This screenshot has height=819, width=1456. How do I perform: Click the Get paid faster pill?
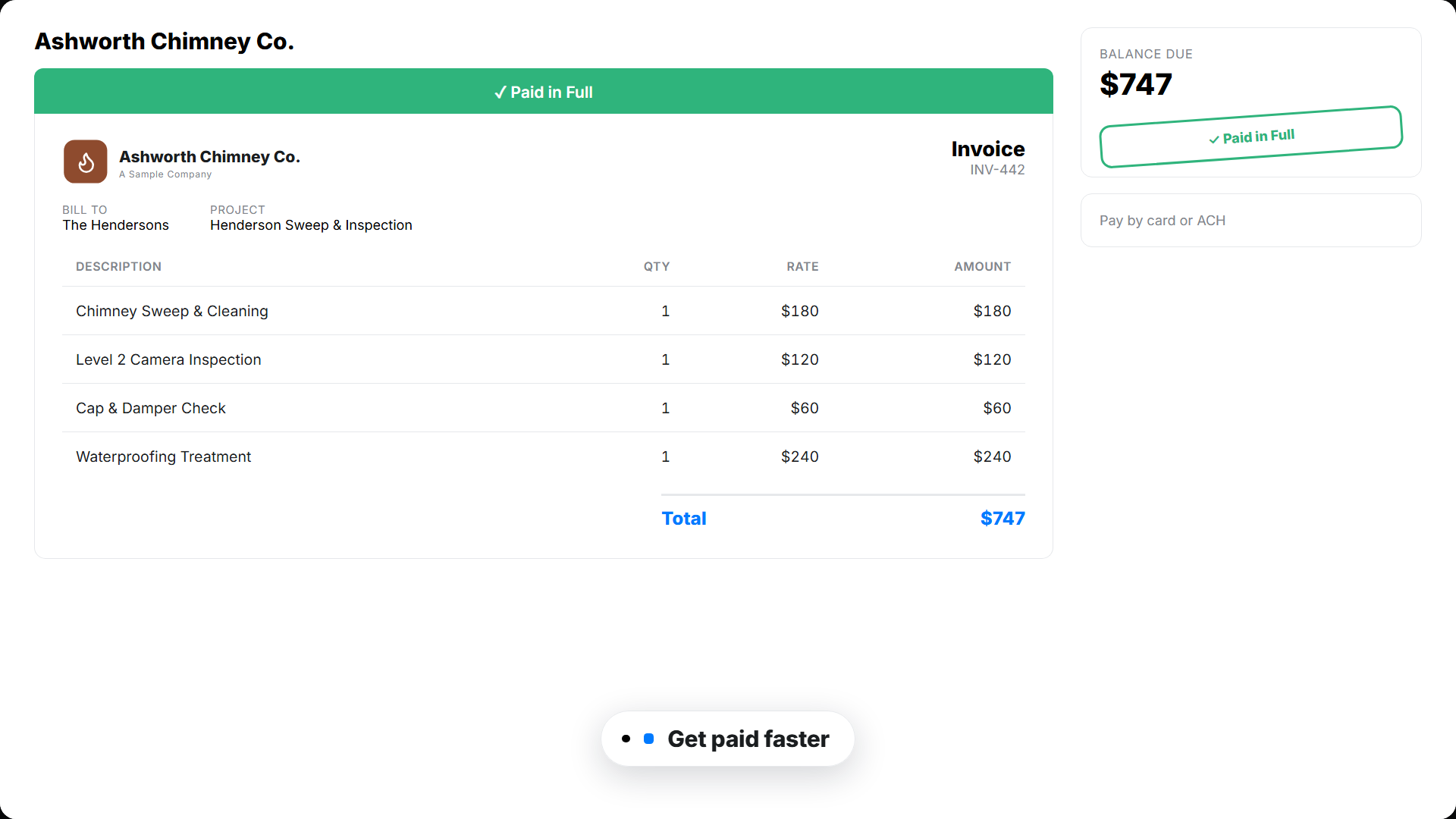(728, 739)
